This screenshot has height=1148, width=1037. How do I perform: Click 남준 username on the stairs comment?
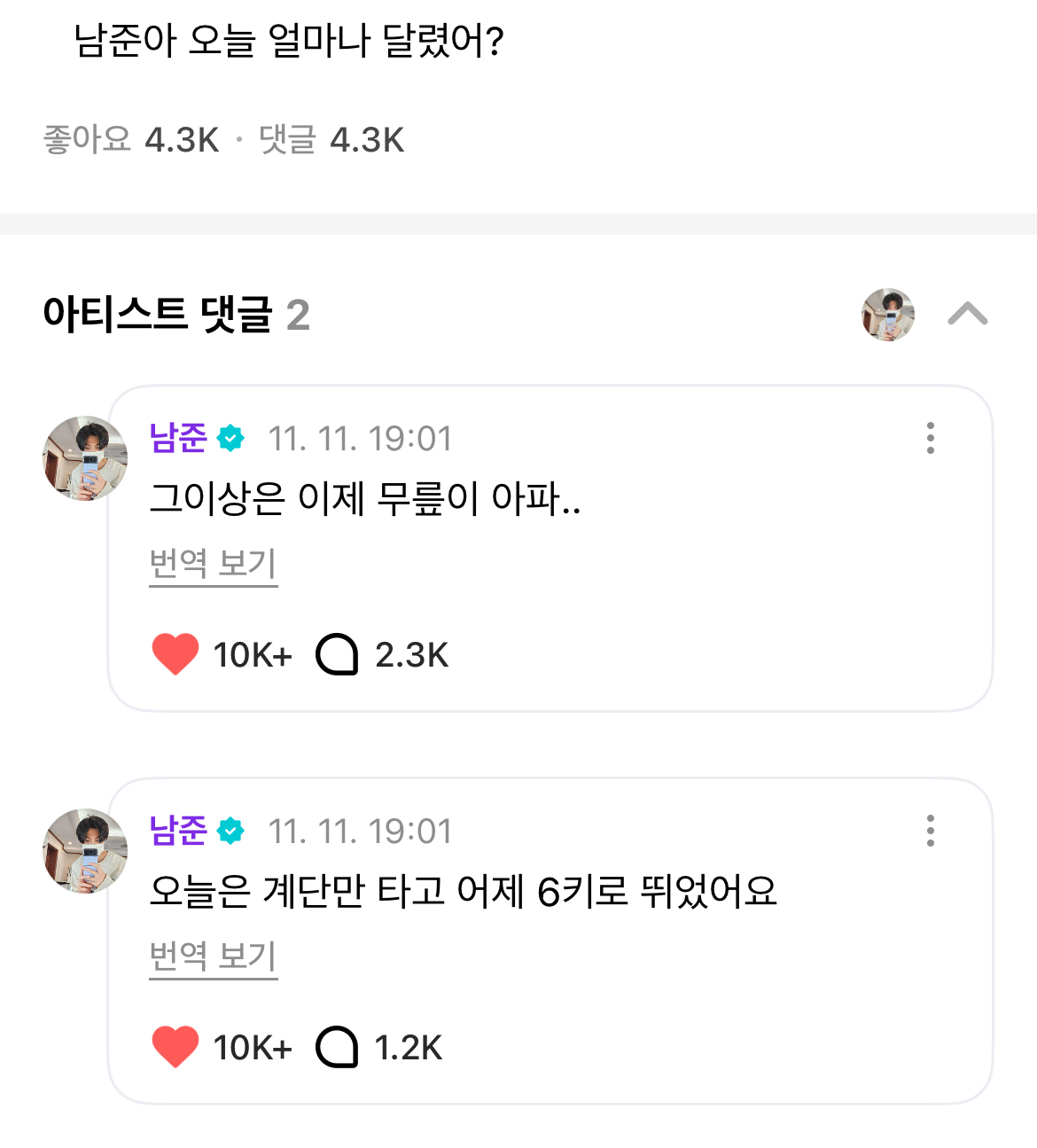click(178, 831)
